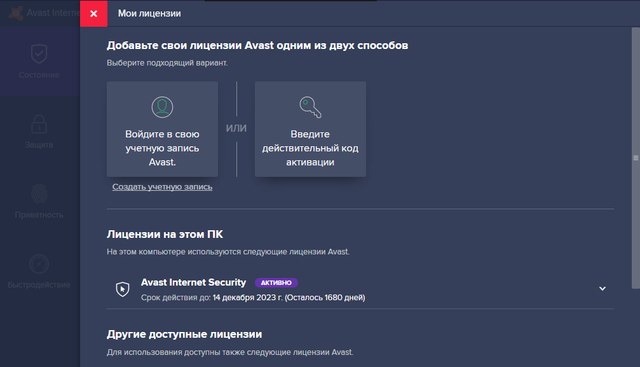Follow the 'Создать учетную запись' link
The width and height of the screenshot is (640, 367).
click(x=162, y=187)
